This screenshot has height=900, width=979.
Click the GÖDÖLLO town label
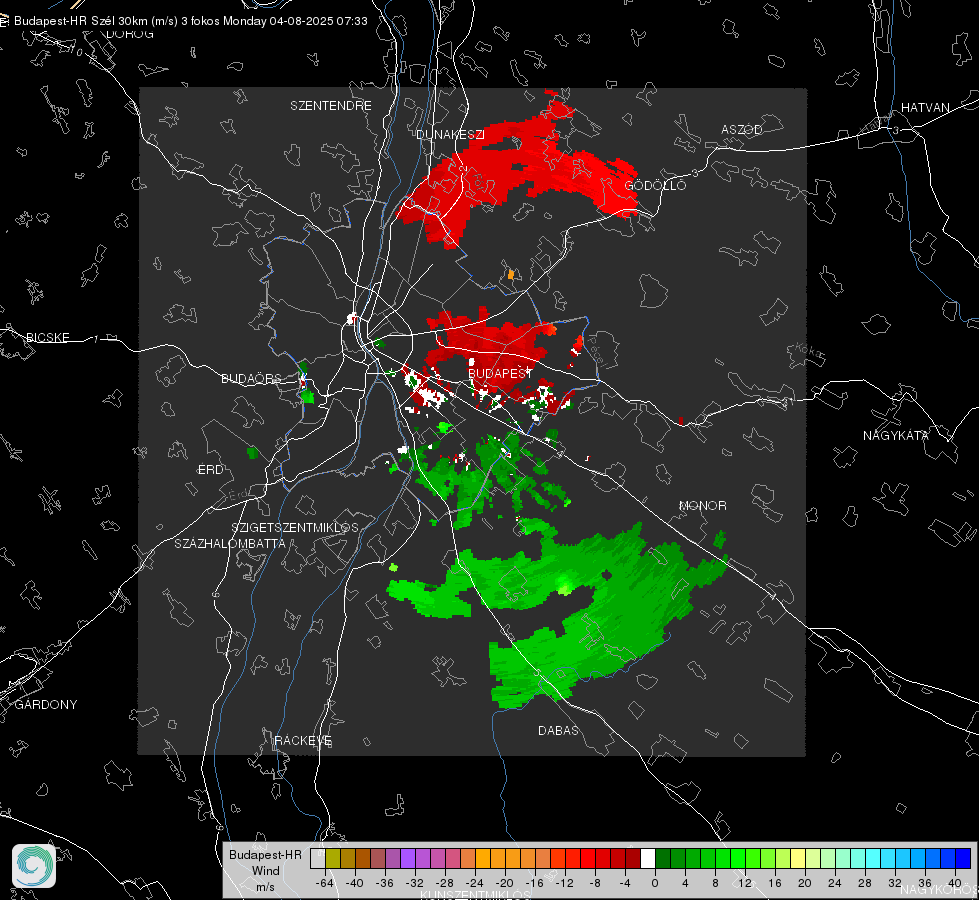click(x=656, y=185)
